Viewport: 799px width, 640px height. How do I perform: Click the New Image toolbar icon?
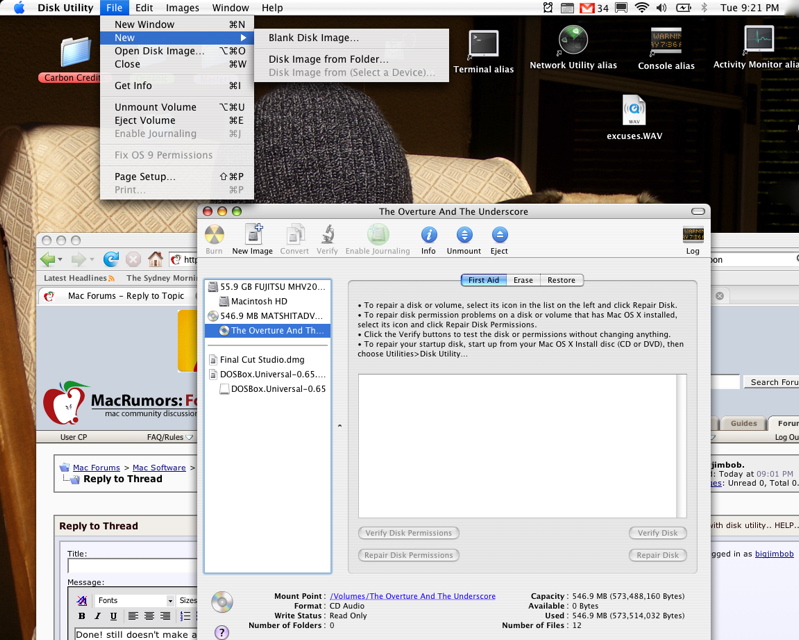(253, 234)
